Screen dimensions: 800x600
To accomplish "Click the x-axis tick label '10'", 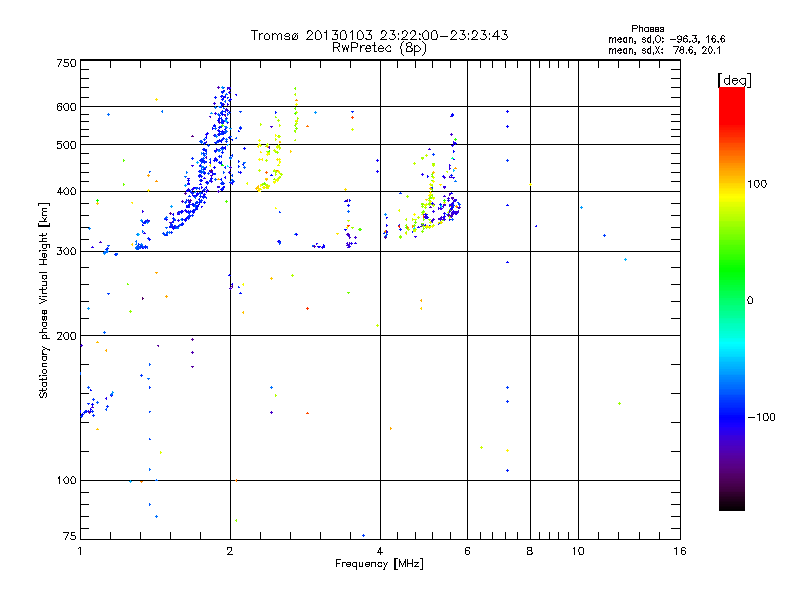I will [578, 551].
